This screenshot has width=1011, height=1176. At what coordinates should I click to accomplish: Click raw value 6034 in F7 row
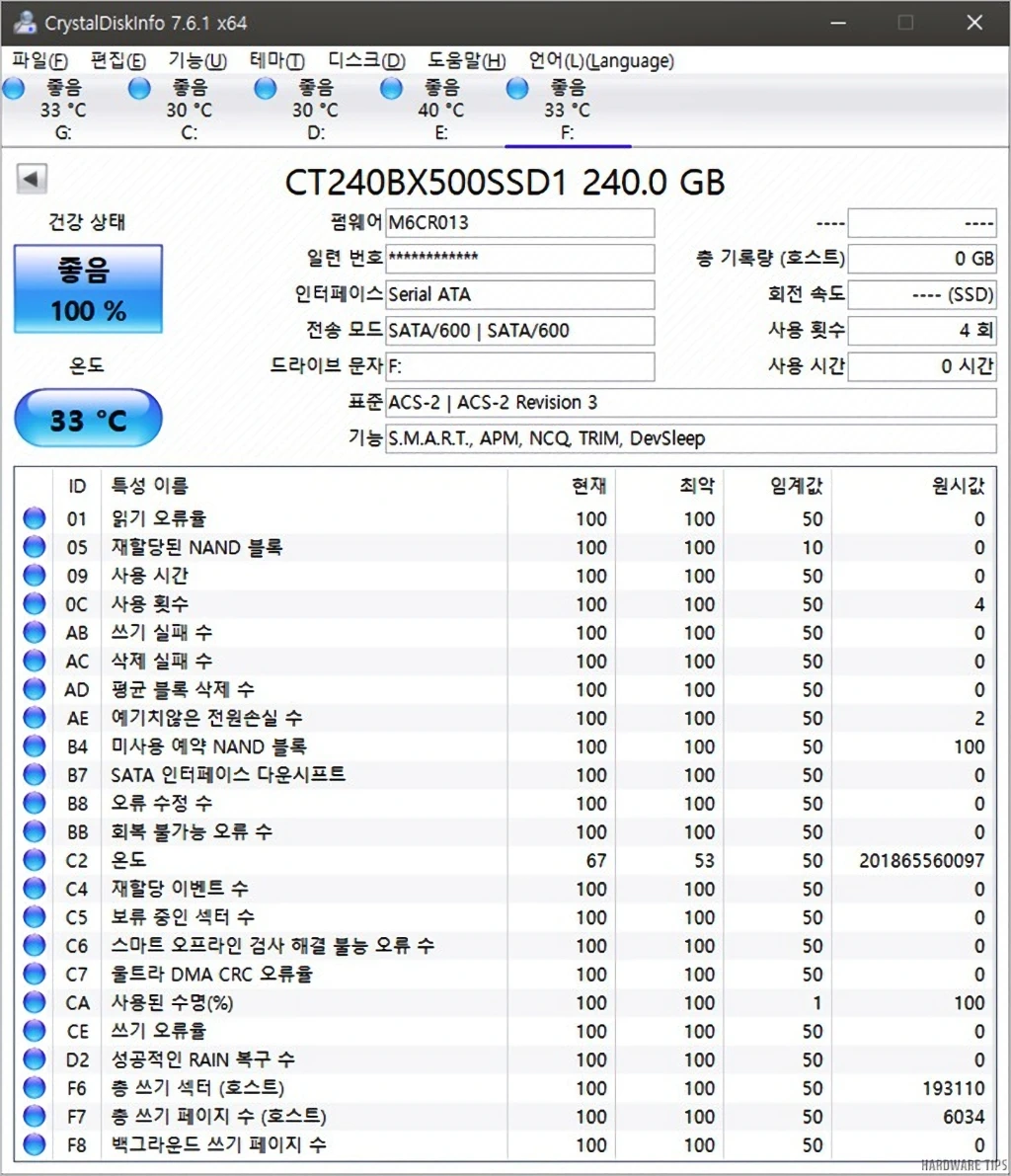pos(964,1117)
